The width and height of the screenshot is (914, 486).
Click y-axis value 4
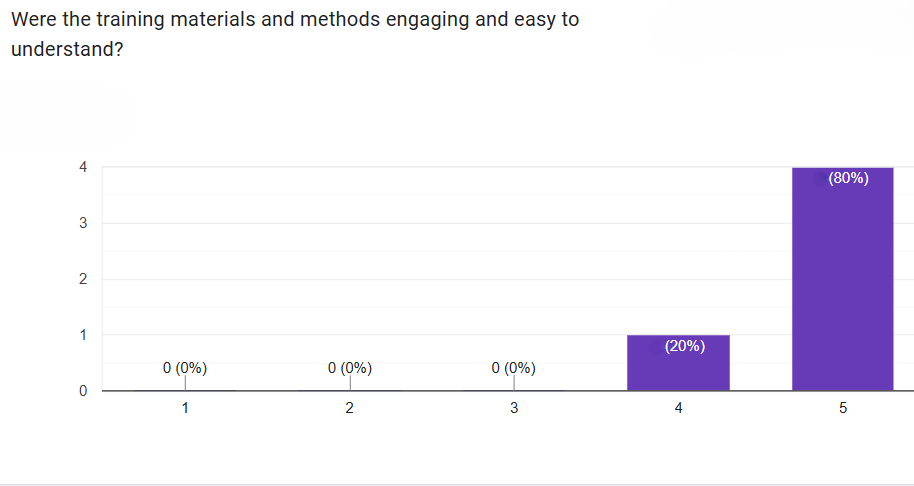(x=83, y=167)
